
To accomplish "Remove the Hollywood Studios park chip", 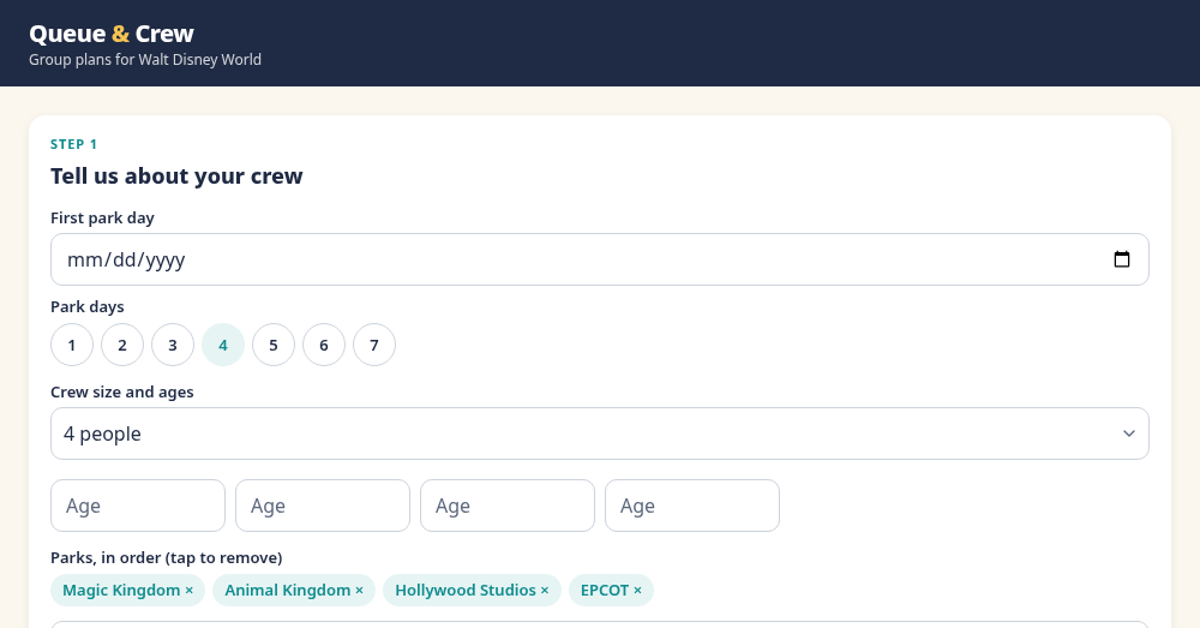I will click(x=472, y=590).
